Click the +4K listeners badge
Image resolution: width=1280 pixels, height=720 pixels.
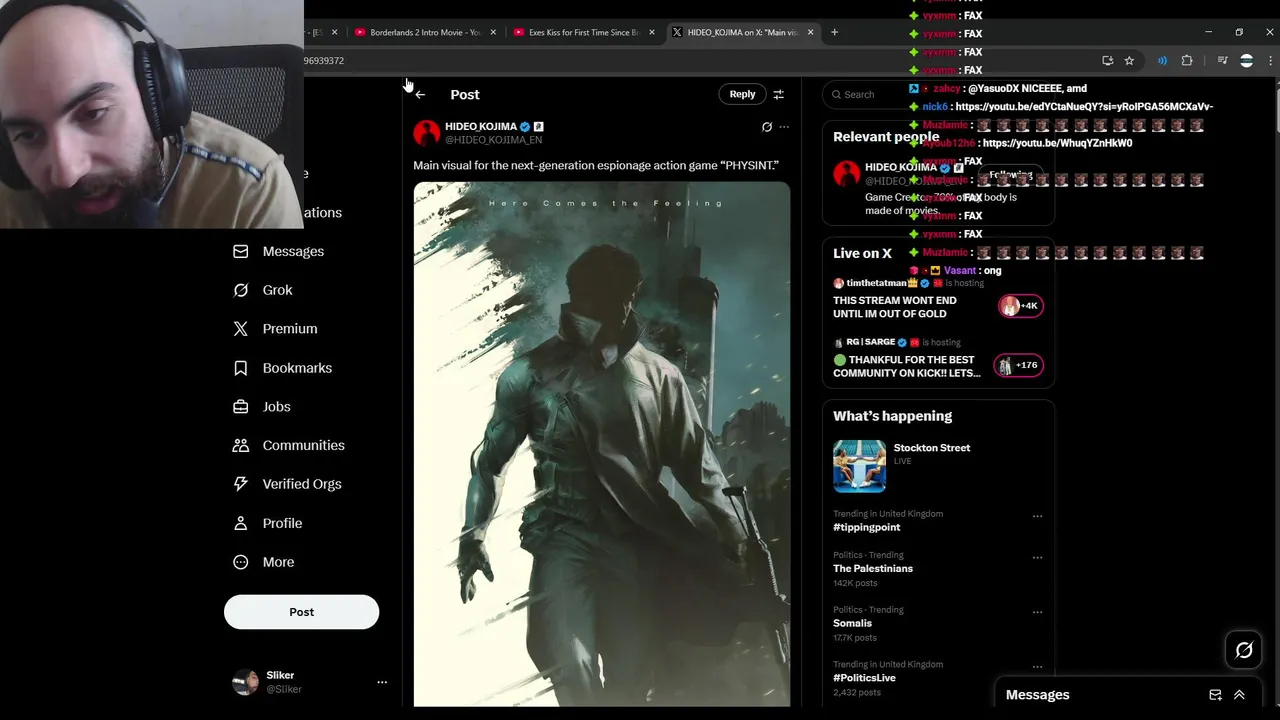1020,305
